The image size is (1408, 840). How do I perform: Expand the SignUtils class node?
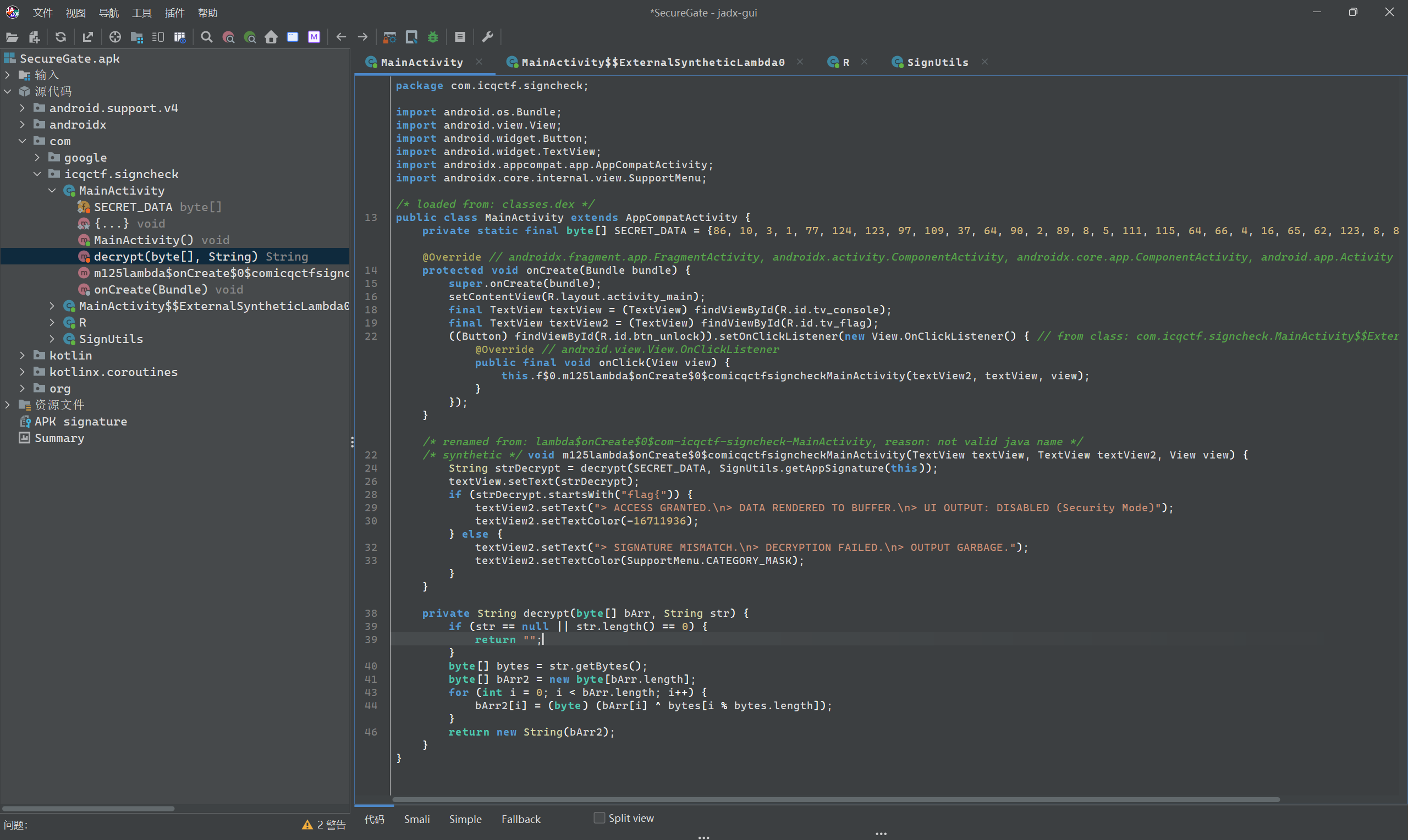coord(52,339)
